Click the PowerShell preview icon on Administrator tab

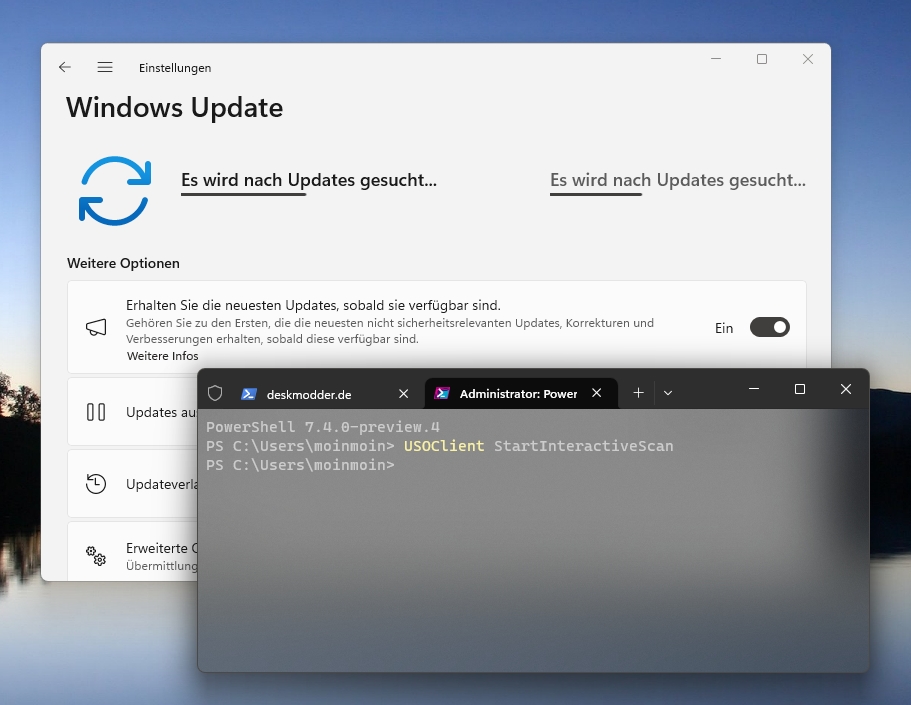(442, 393)
